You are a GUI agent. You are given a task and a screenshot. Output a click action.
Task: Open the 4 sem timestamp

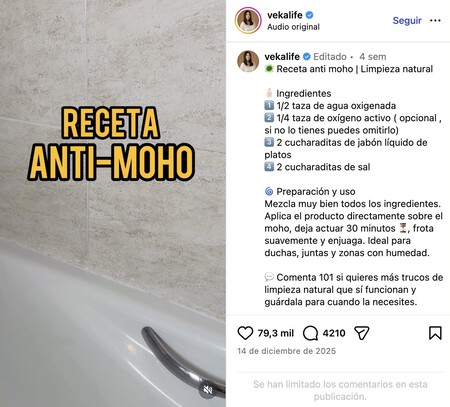coord(373,57)
